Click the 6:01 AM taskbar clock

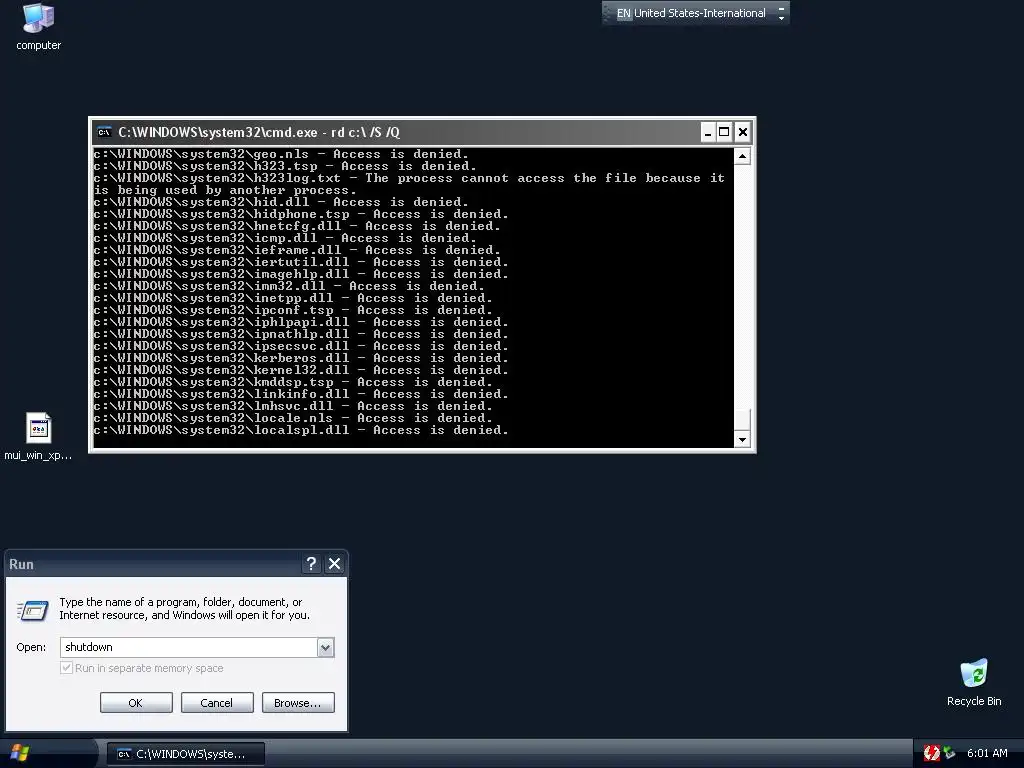click(987, 753)
